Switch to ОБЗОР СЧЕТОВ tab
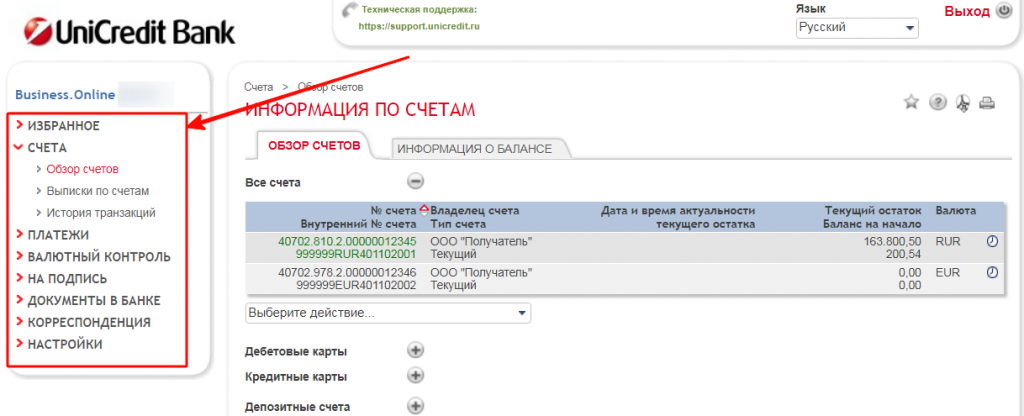The height and width of the screenshot is (416, 1024). [314, 146]
